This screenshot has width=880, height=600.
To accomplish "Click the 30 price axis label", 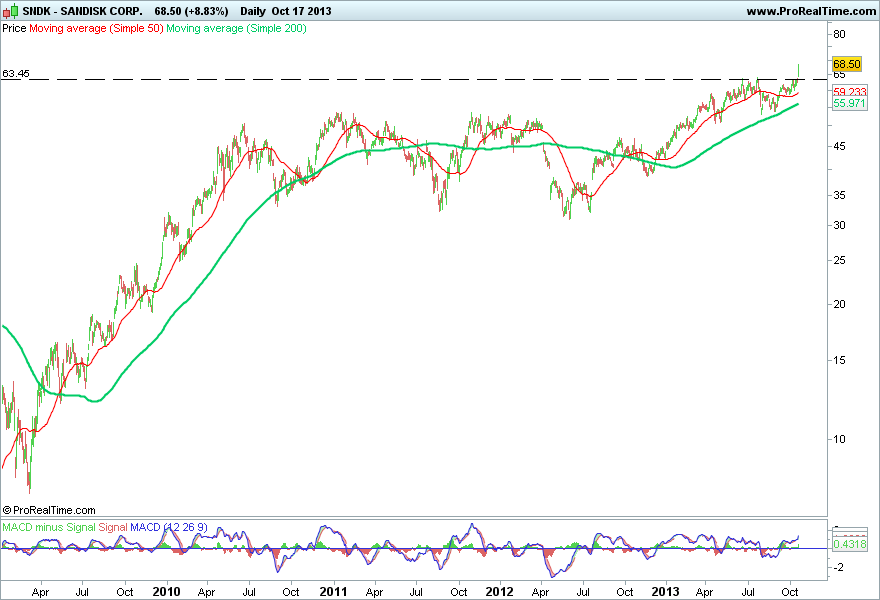I will pos(839,225).
